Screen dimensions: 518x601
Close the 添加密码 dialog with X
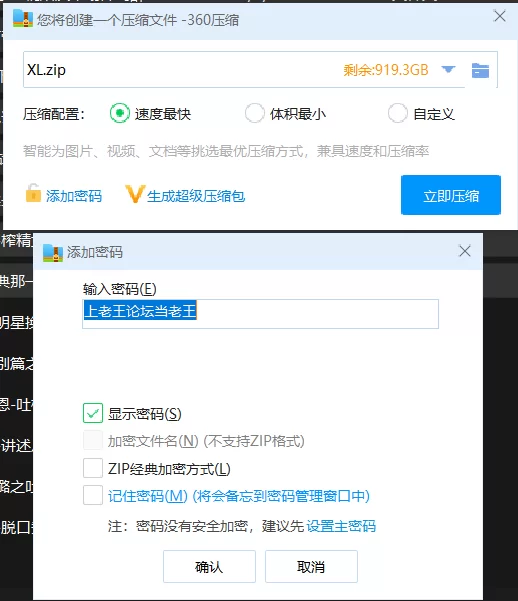tap(465, 251)
